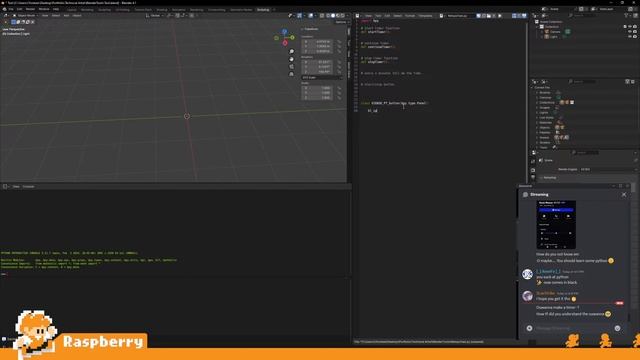The height and width of the screenshot is (360, 640).
Task: Switch to the Scripting workspace tab
Action: pyautogui.click(x=263, y=9)
